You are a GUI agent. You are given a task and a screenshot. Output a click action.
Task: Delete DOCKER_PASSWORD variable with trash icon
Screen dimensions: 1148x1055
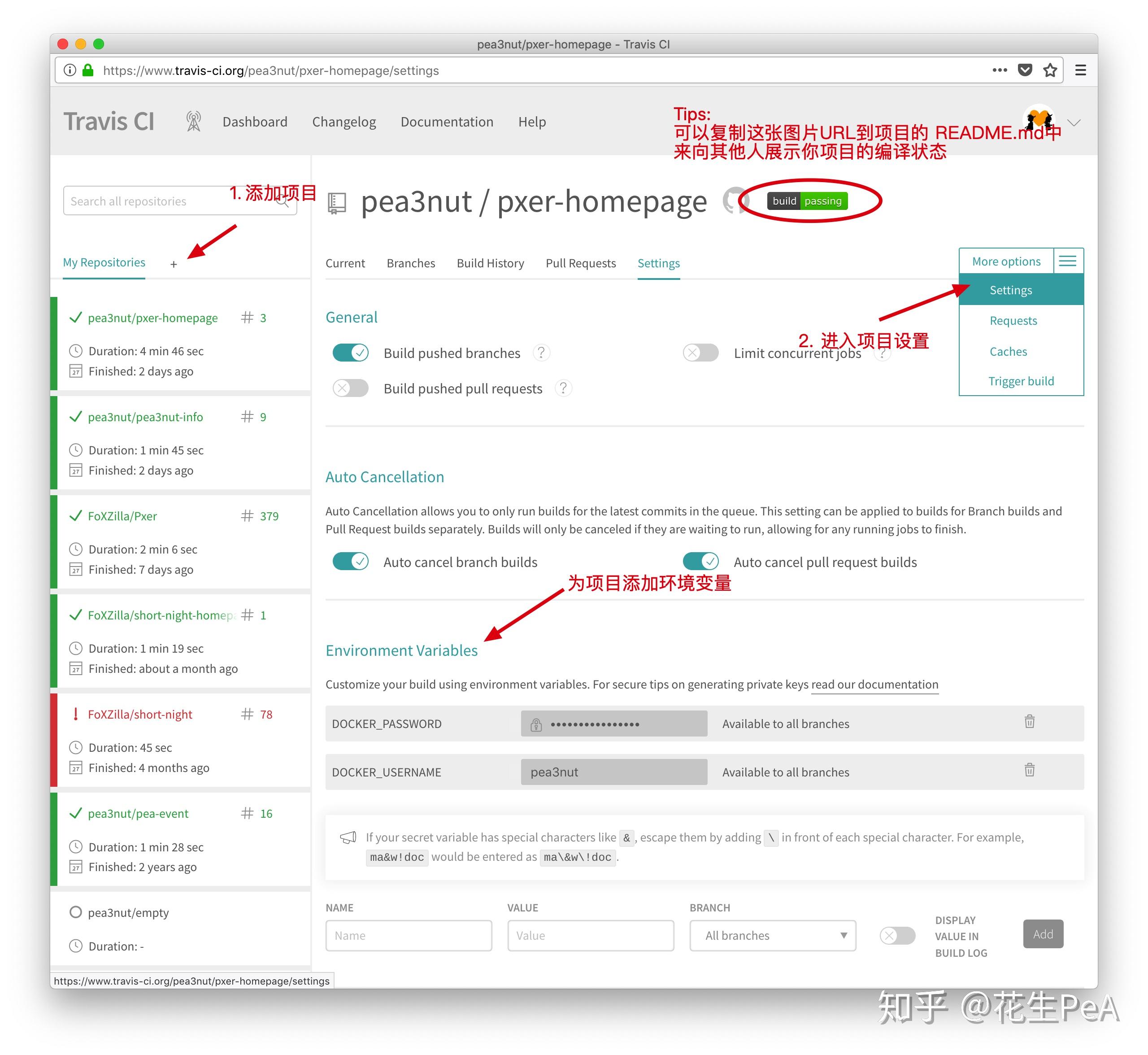pyautogui.click(x=1029, y=722)
